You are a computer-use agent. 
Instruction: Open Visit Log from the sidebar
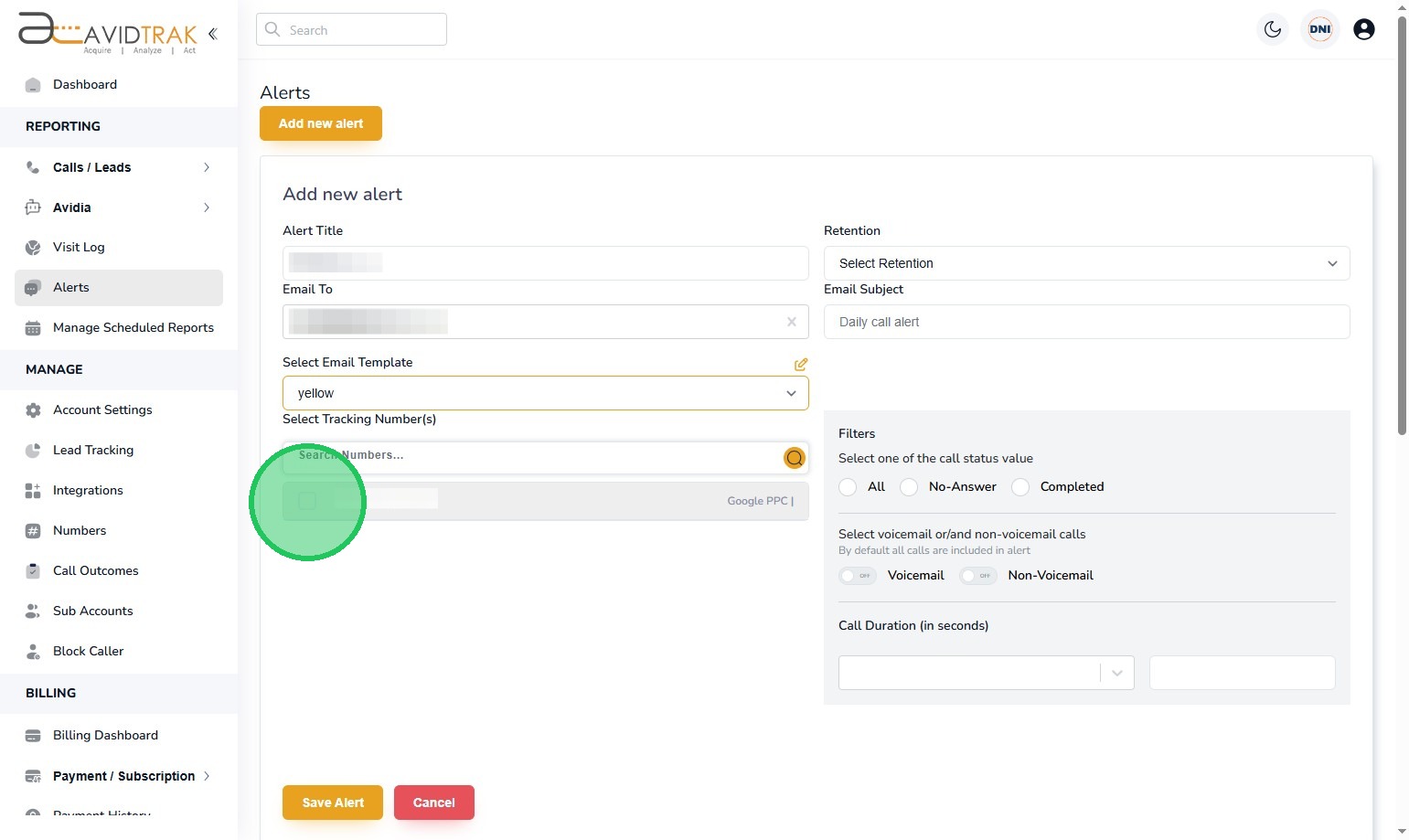[79, 247]
